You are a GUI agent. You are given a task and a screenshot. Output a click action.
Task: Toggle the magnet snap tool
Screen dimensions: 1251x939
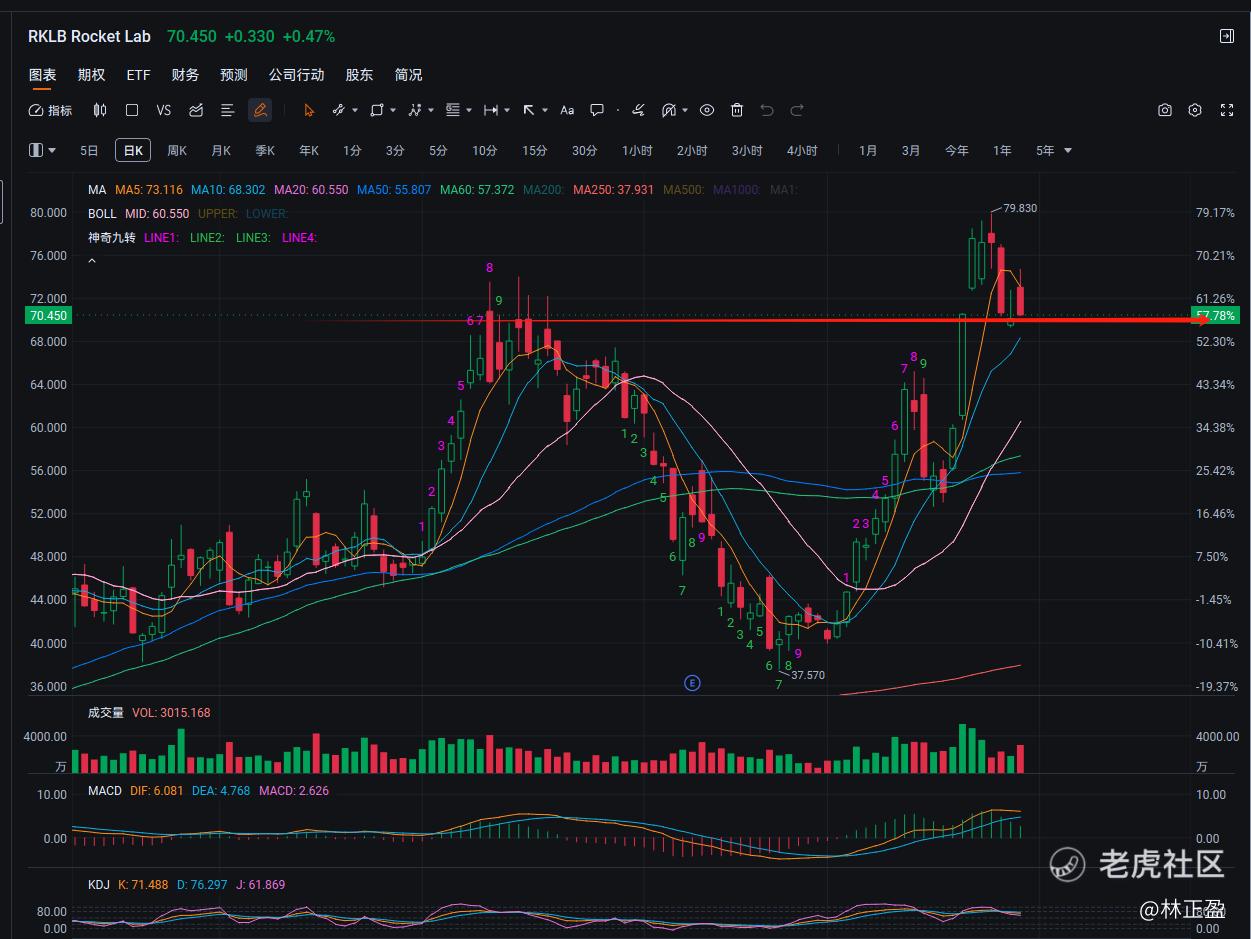[x=669, y=110]
